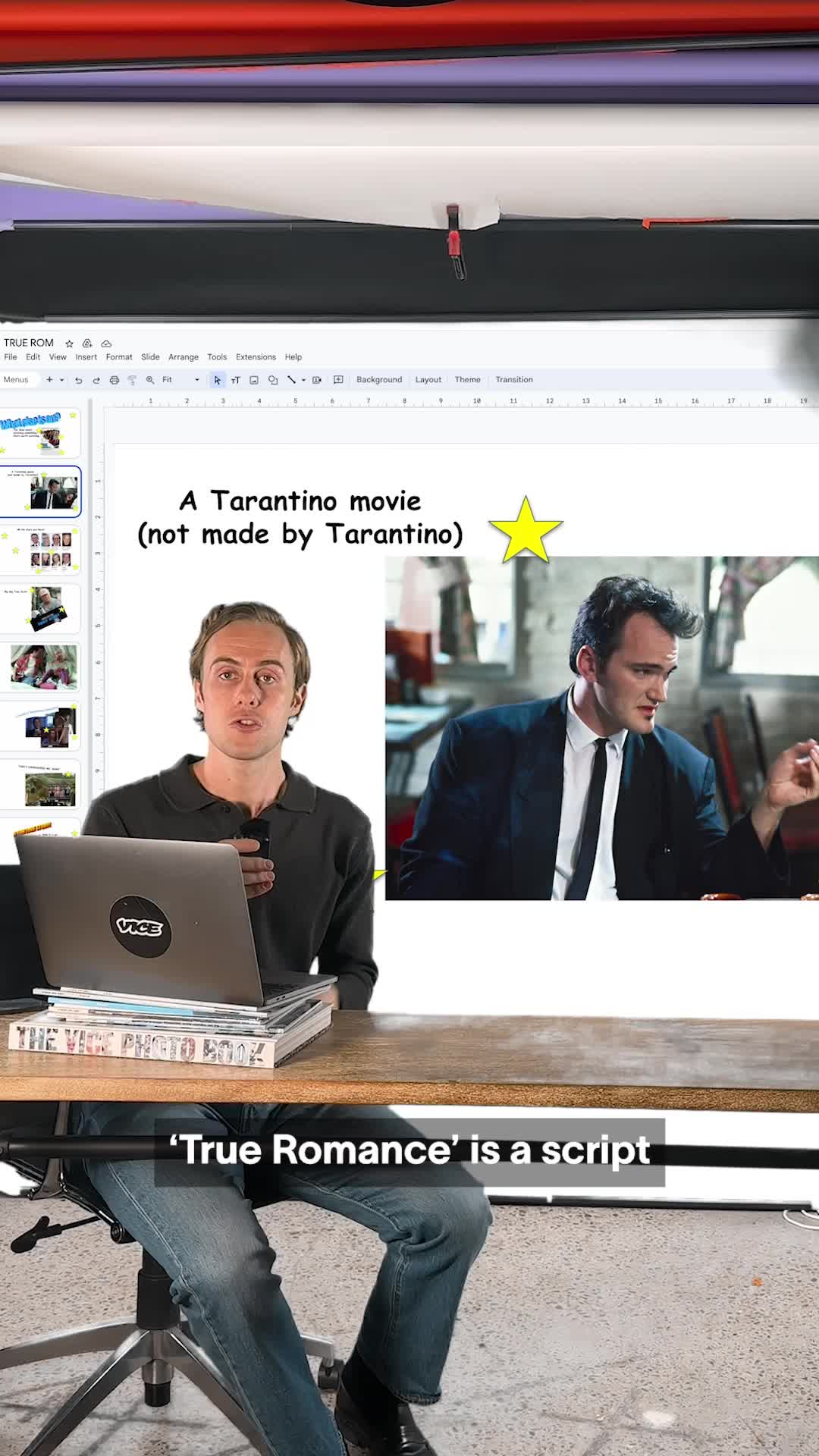Click the zoom magnifier icon
The height and width of the screenshot is (1456, 819).
coord(150,380)
